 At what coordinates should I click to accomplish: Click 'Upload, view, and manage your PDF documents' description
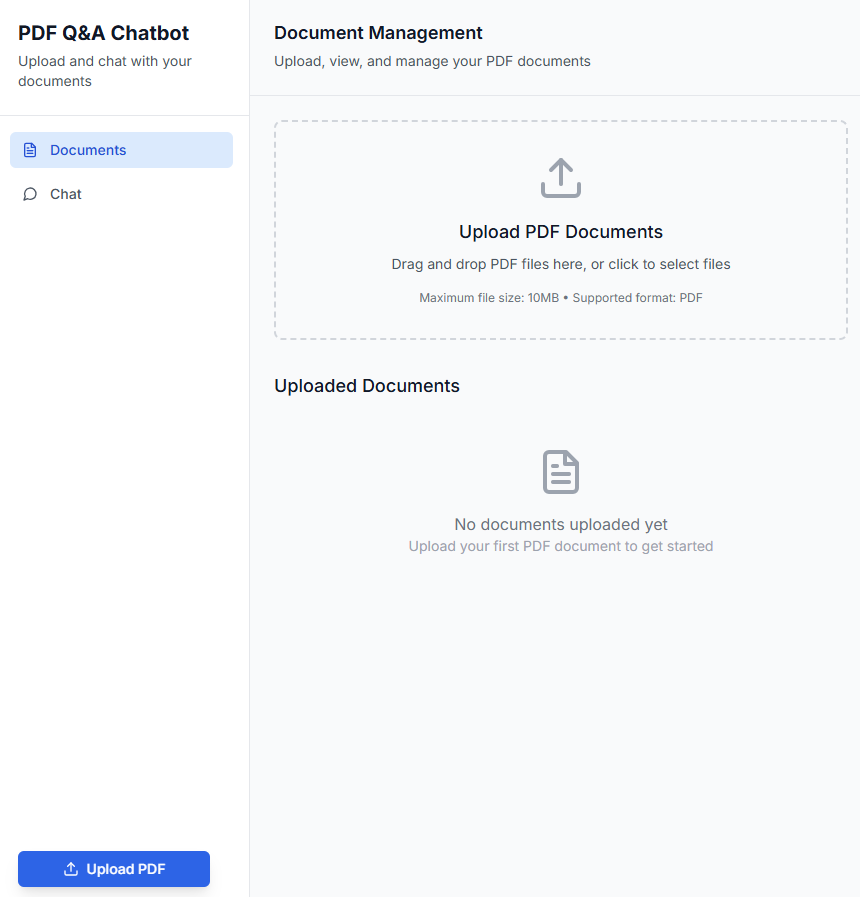click(x=432, y=61)
